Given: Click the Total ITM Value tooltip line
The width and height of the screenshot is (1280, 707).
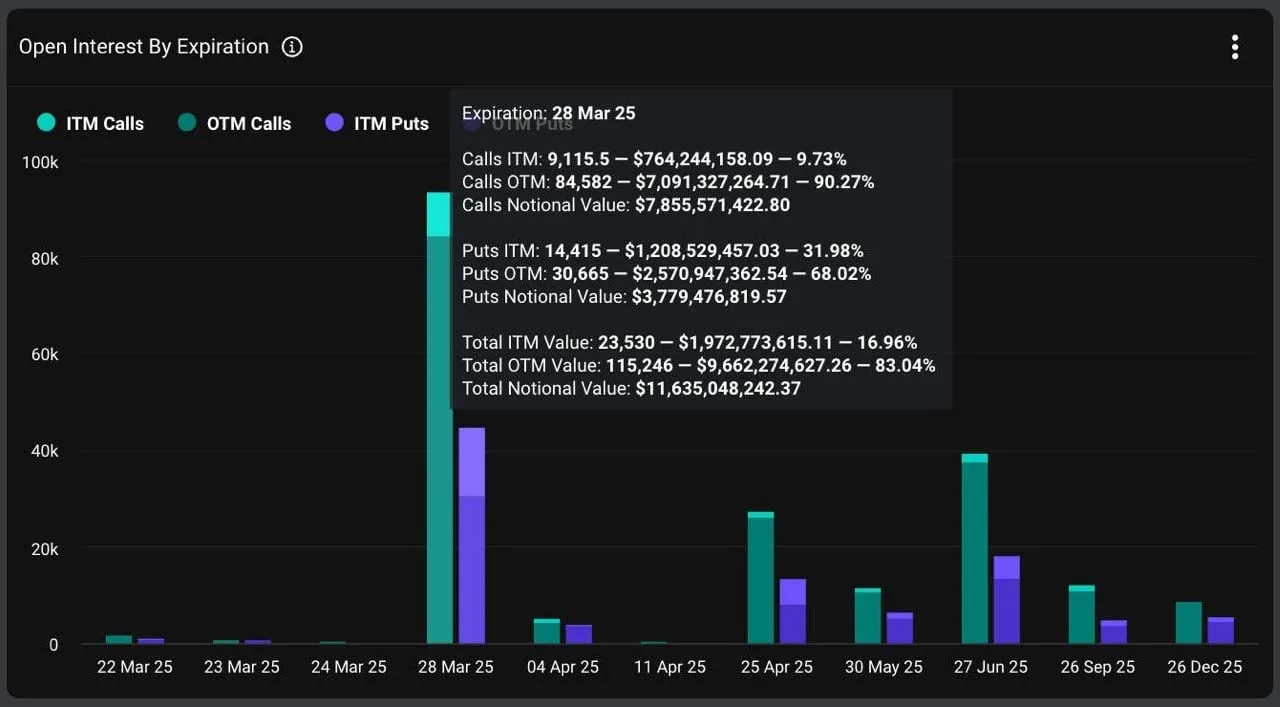Looking at the screenshot, I should 690,343.
